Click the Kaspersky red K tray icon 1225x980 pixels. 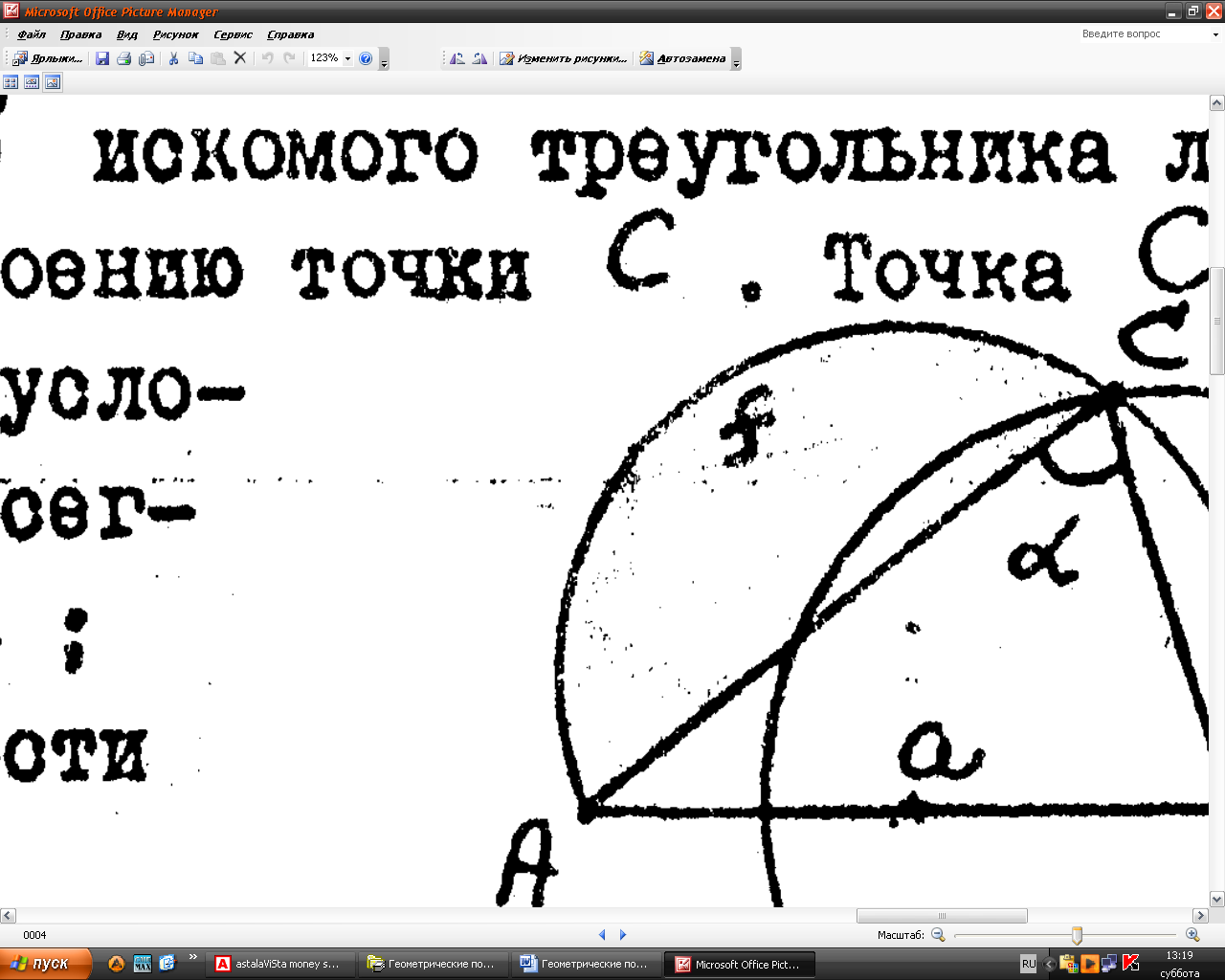pos(1130,964)
